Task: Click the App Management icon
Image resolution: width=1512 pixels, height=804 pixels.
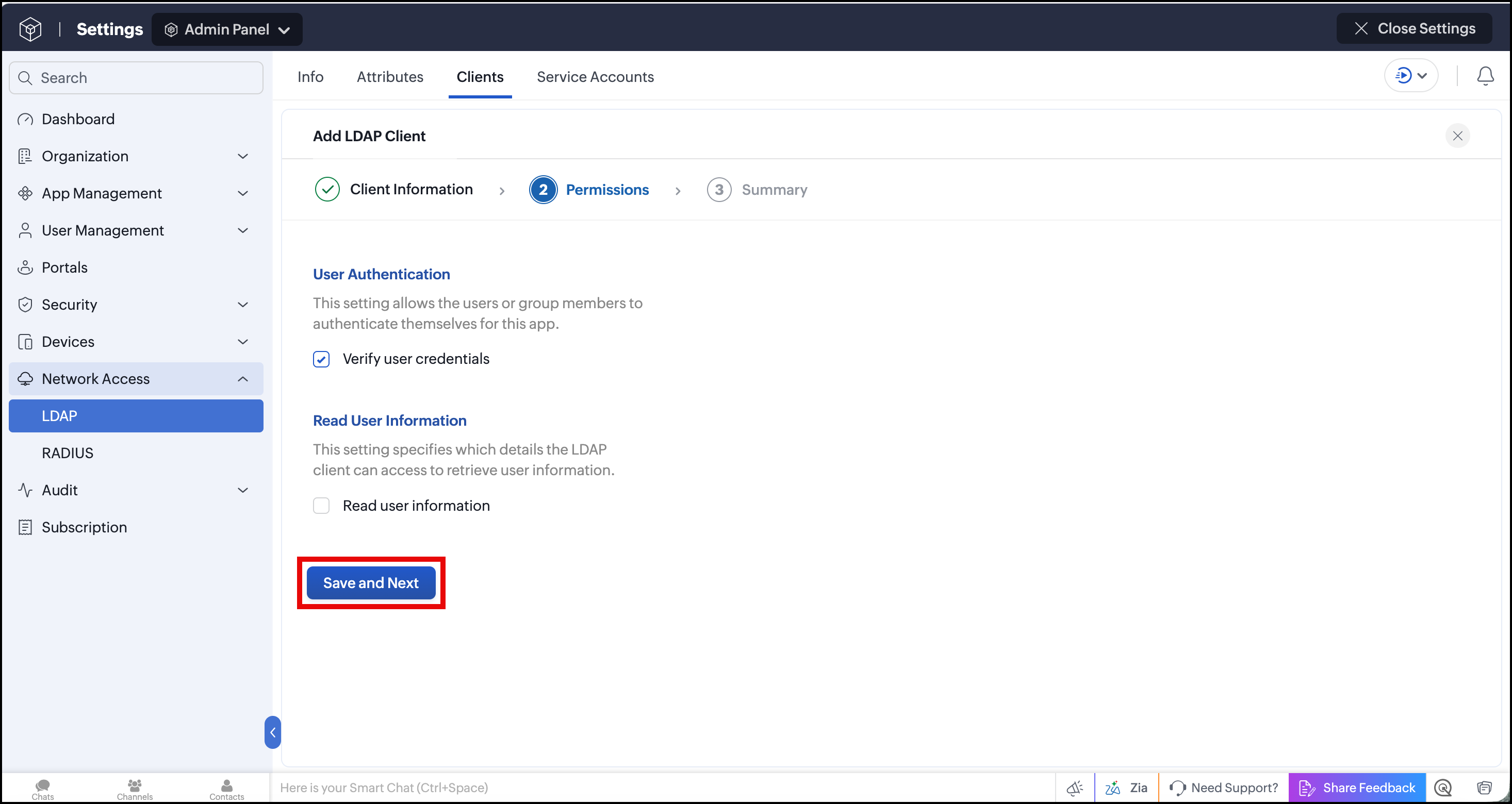Action: pyautogui.click(x=25, y=193)
